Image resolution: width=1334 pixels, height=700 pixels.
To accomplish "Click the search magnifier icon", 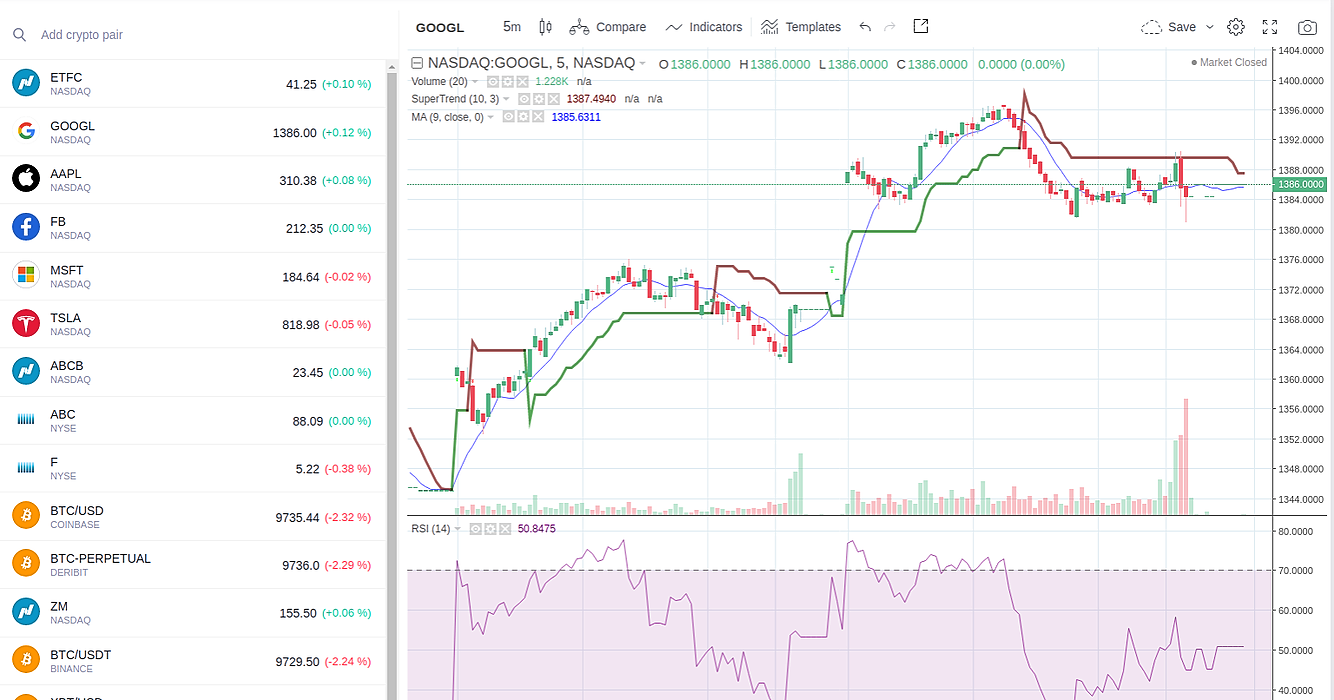I will point(19,35).
